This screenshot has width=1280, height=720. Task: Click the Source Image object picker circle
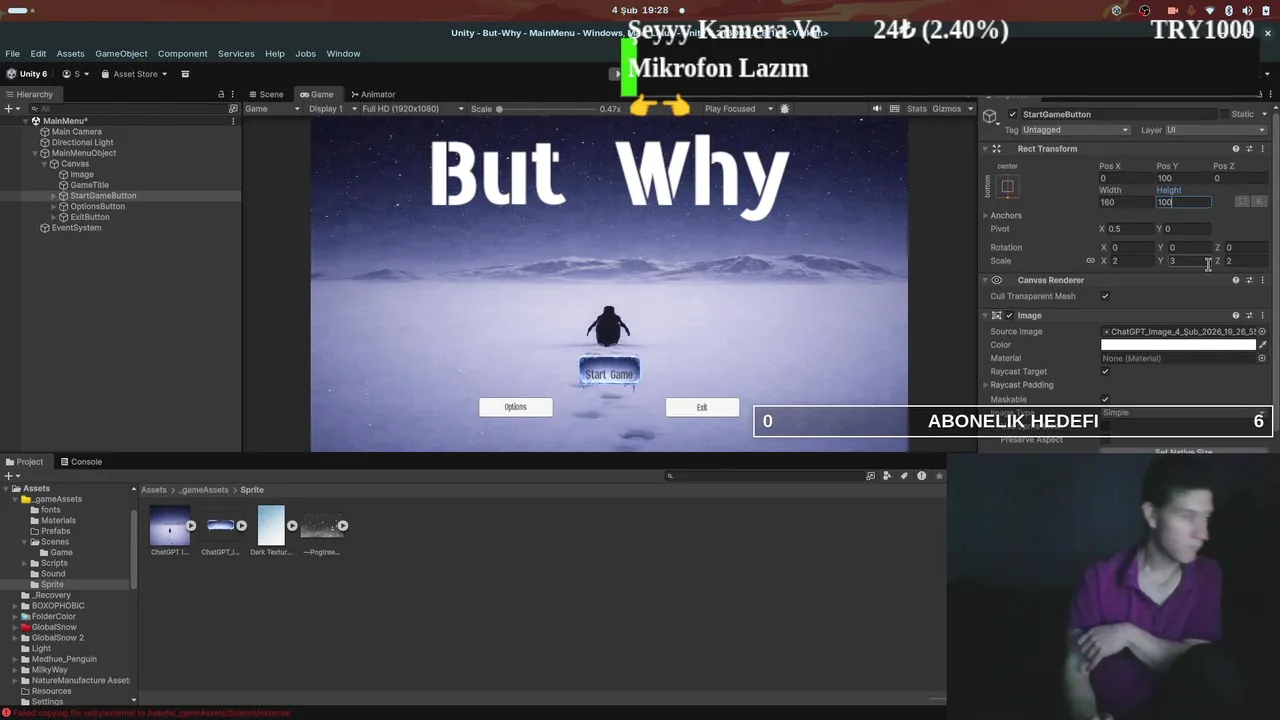pos(1262,332)
